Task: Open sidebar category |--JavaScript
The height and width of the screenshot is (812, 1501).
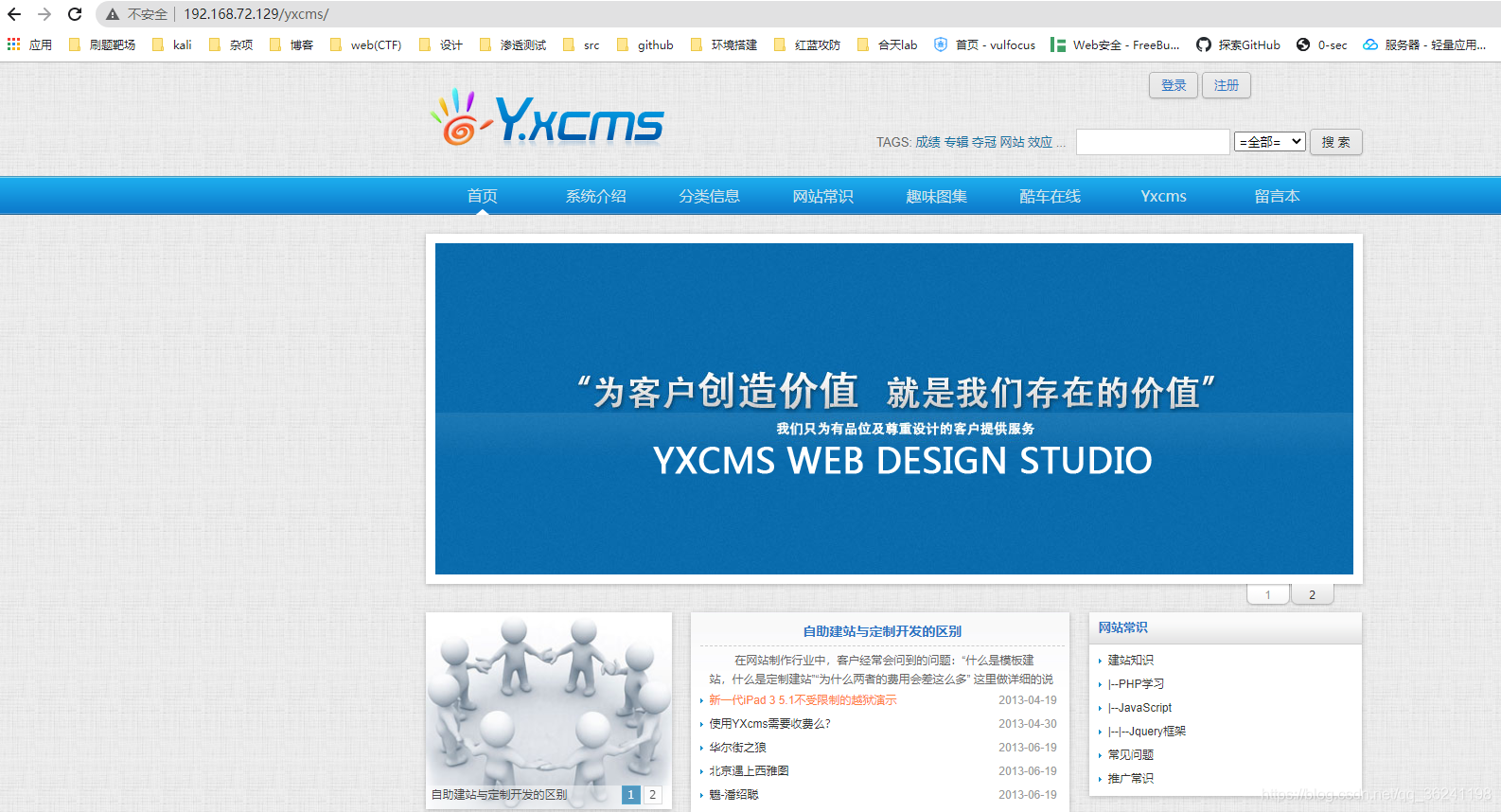Action: [x=1139, y=708]
